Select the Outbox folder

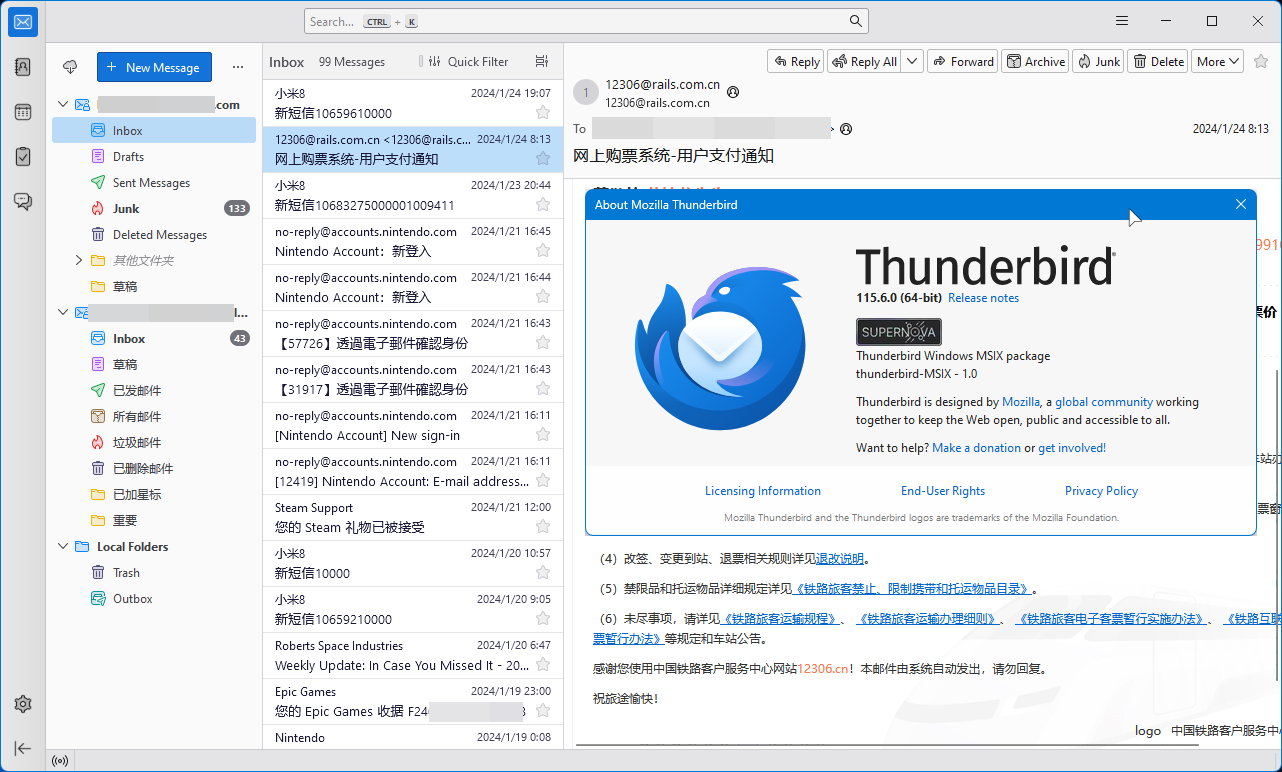coord(154,598)
